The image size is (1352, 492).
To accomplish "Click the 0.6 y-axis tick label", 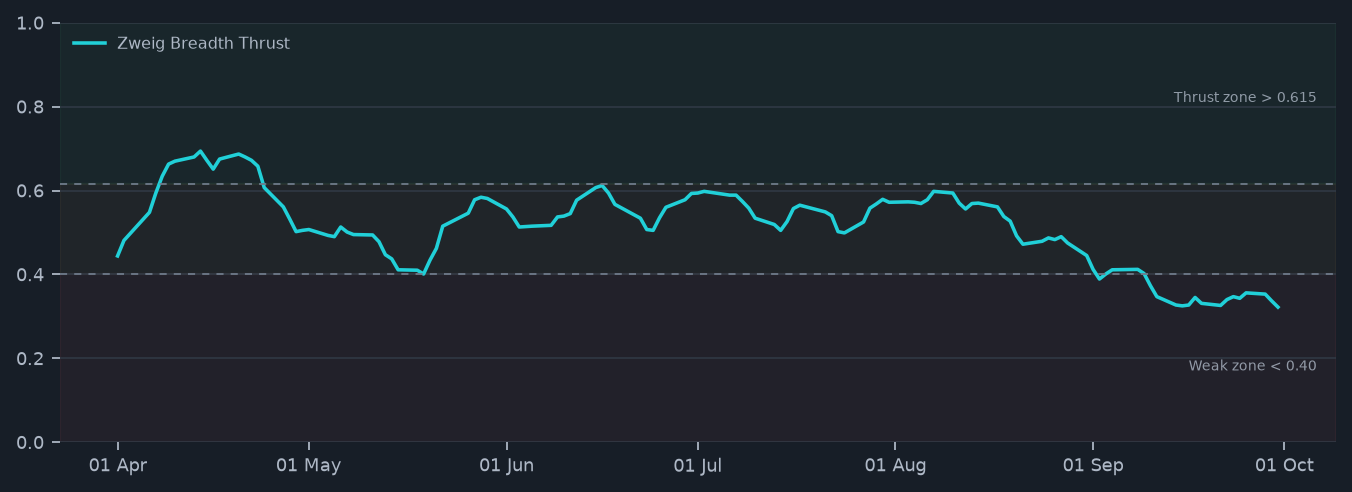I will click(x=31, y=191).
